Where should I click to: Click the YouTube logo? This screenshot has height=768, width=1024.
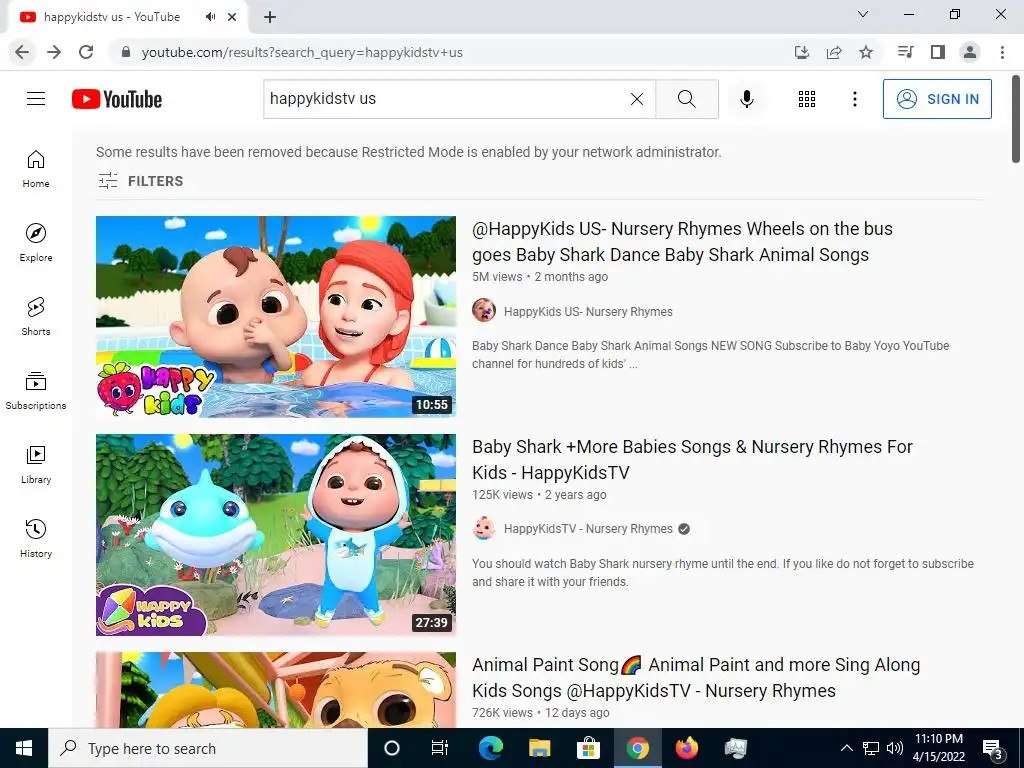[117, 99]
